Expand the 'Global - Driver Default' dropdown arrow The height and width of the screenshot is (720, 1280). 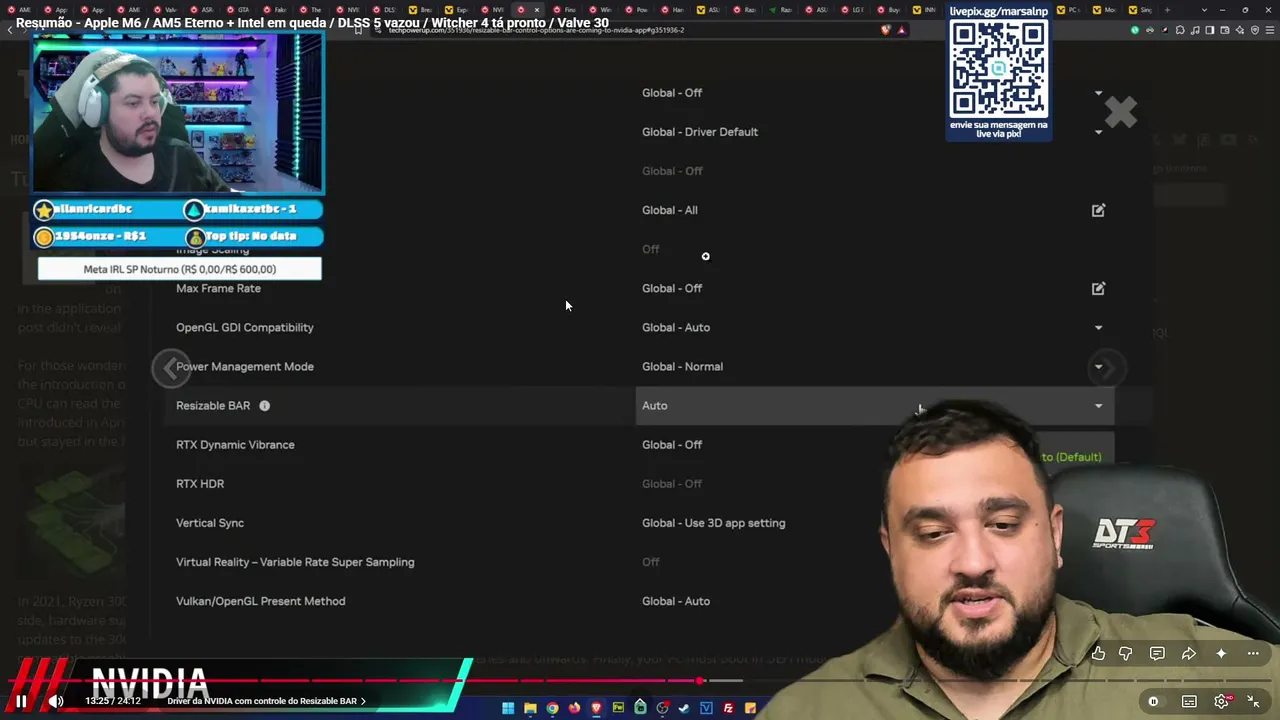(x=1098, y=132)
